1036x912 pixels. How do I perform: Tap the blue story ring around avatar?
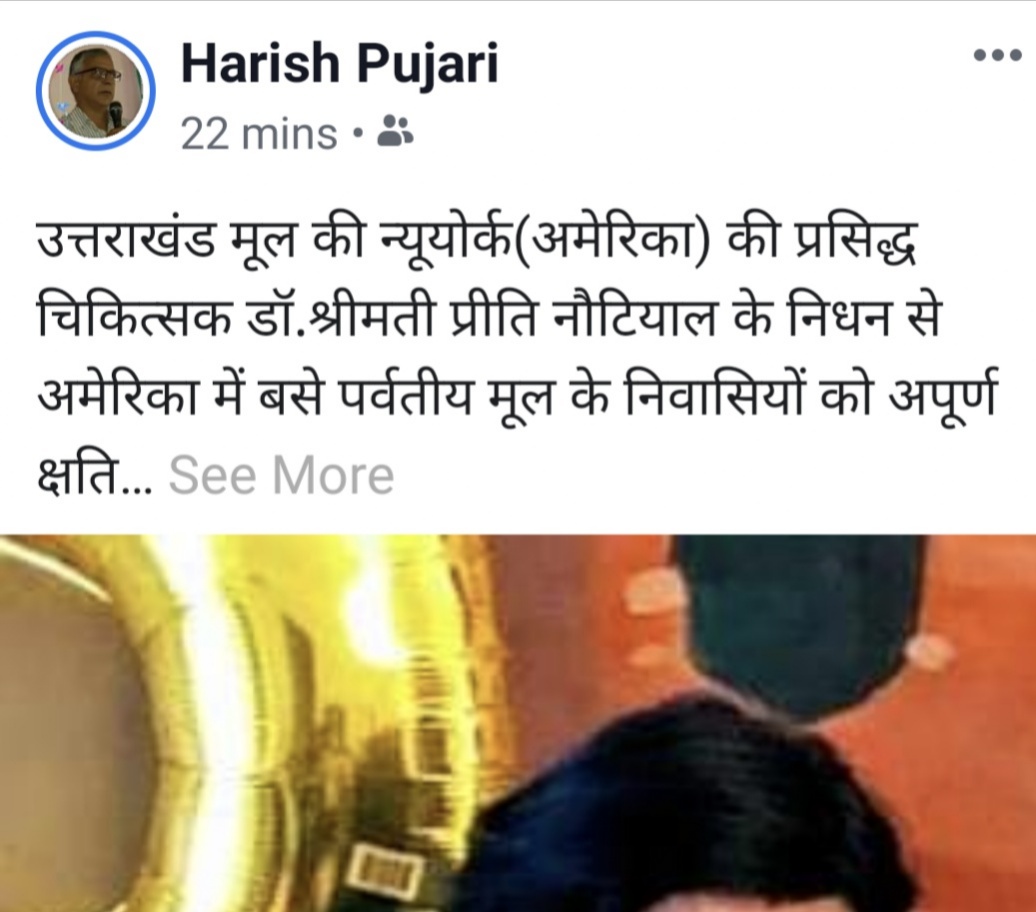point(96,91)
